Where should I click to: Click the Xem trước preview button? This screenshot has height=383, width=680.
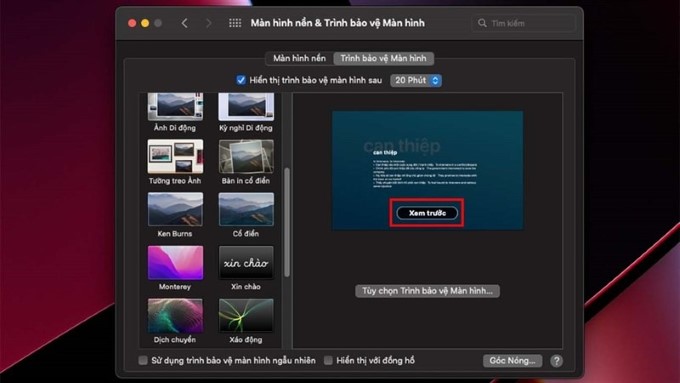click(427, 213)
